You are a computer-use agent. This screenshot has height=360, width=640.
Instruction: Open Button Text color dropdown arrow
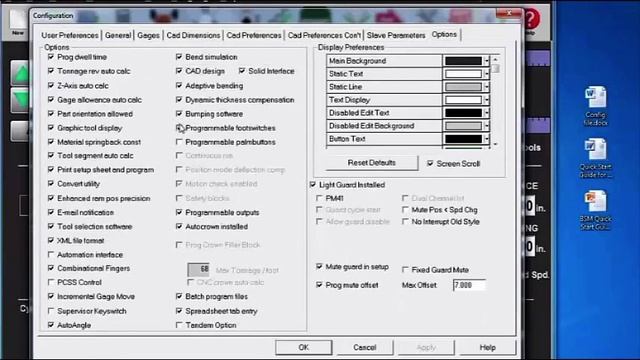click(487, 139)
